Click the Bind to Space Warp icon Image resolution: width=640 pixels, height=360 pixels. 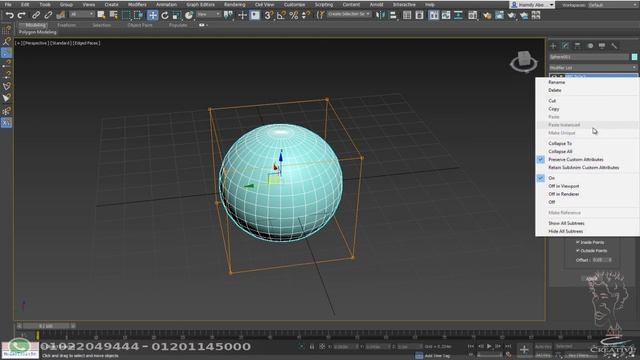(61, 16)
